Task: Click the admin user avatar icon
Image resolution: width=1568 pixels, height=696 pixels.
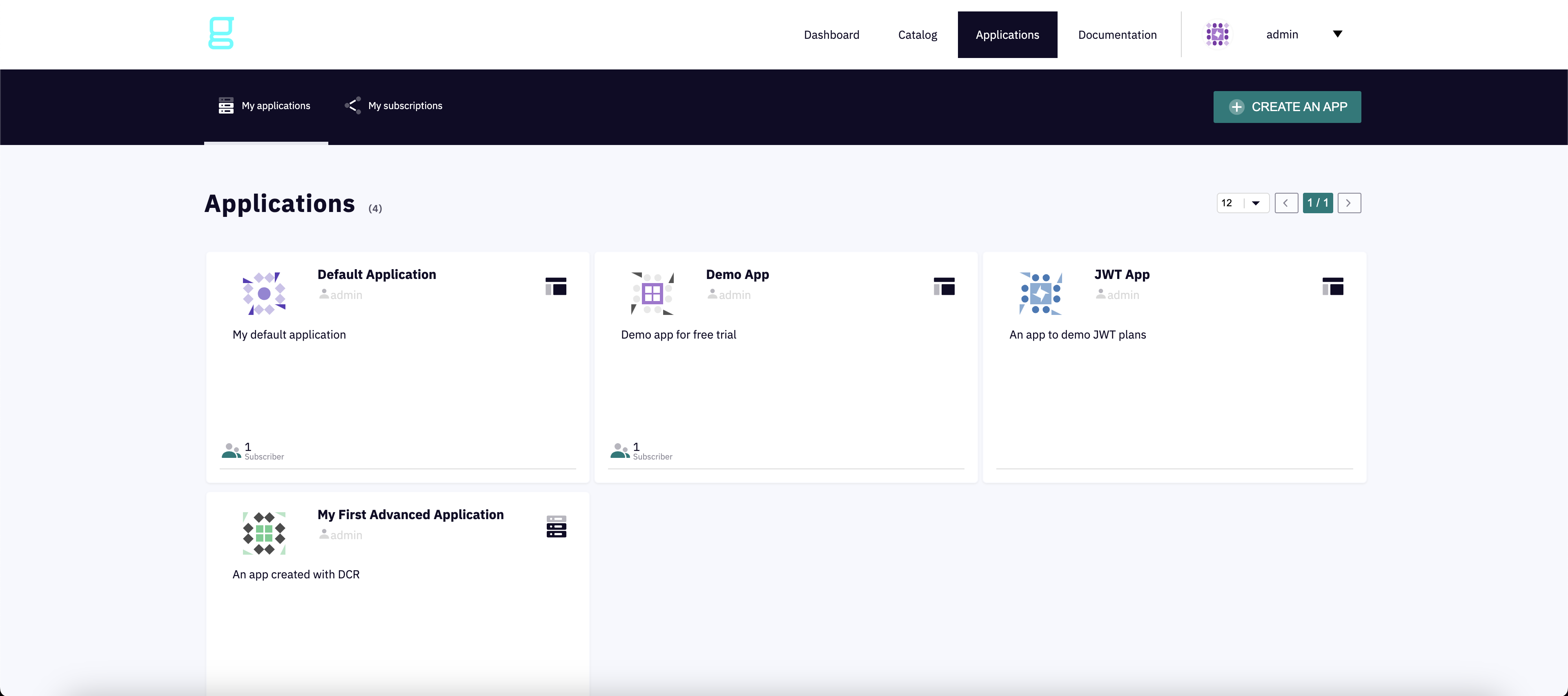Action: pos(1217,34)
